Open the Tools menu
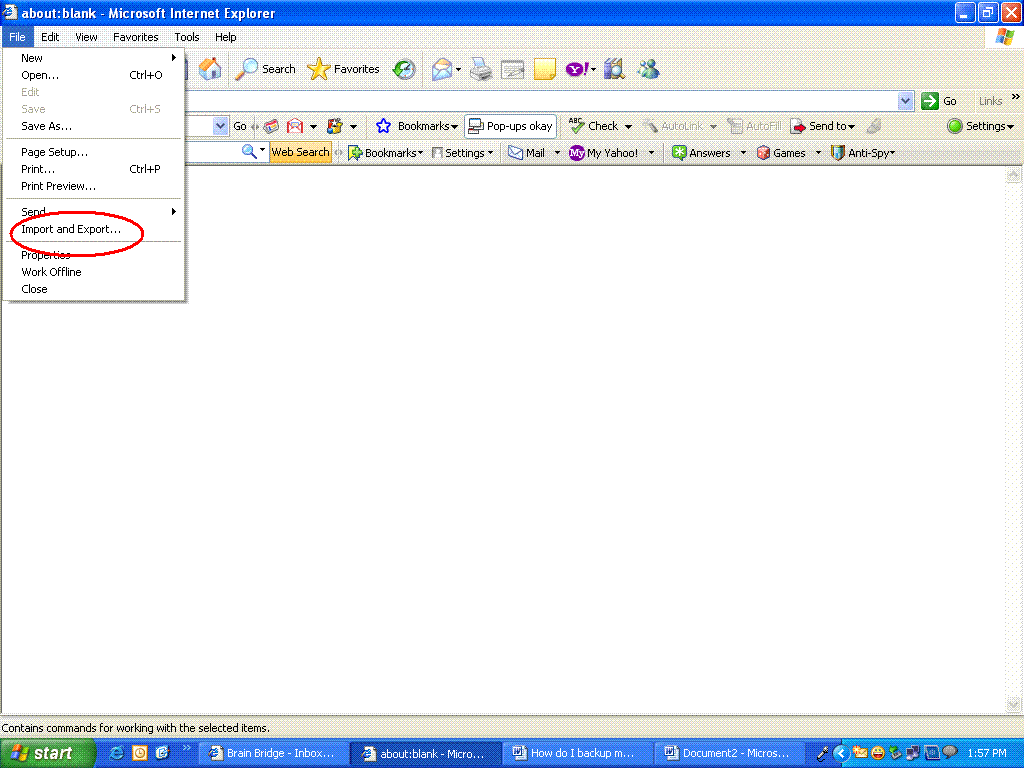Viewport: 1024px width, 768px height. [x=187, y=37]
